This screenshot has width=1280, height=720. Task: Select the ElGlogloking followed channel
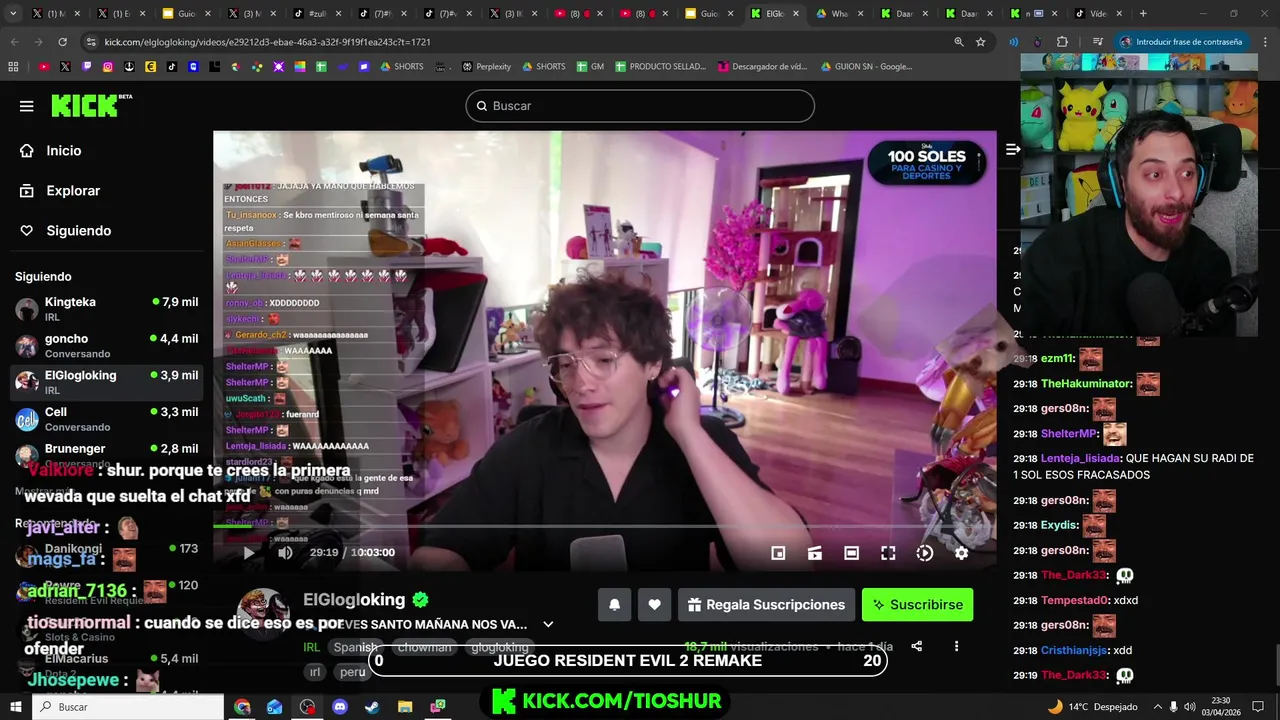(x=106, y=382)
